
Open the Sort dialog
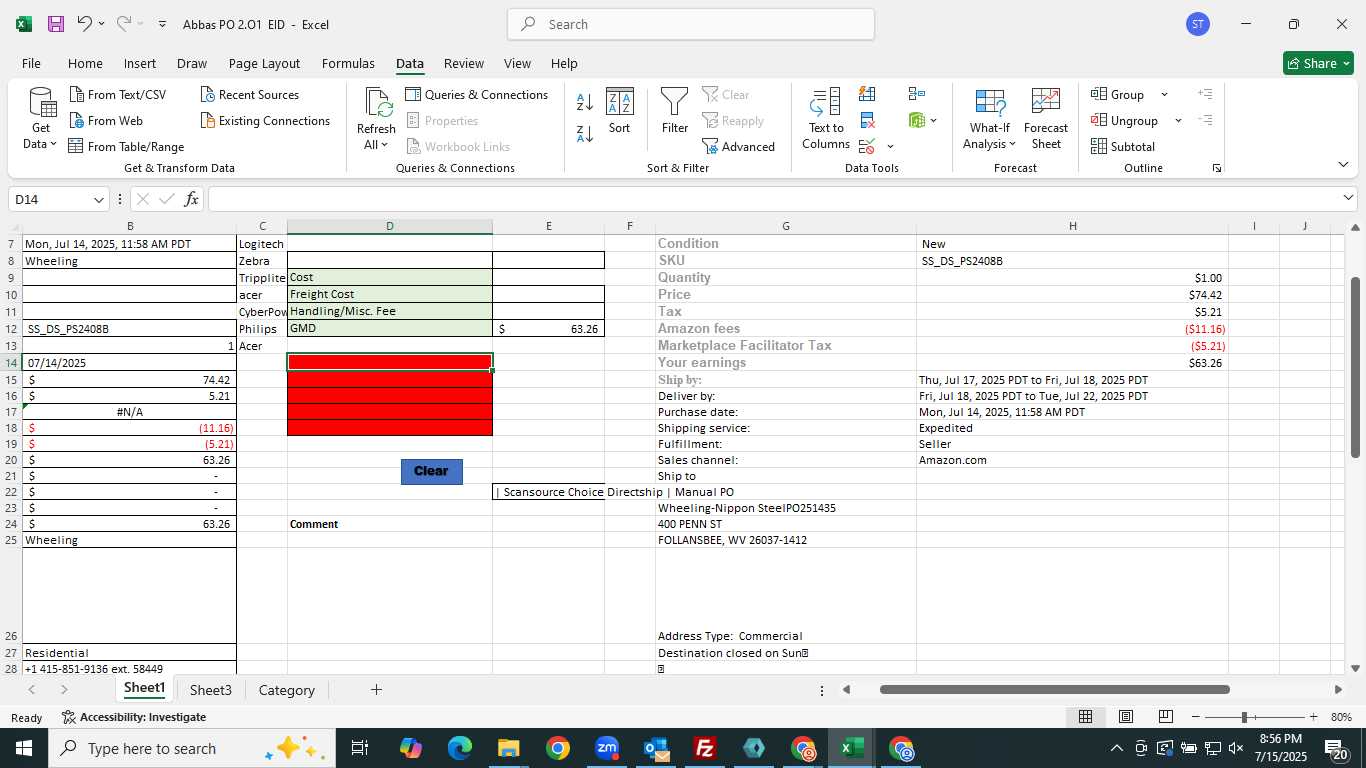pos(620,111)
